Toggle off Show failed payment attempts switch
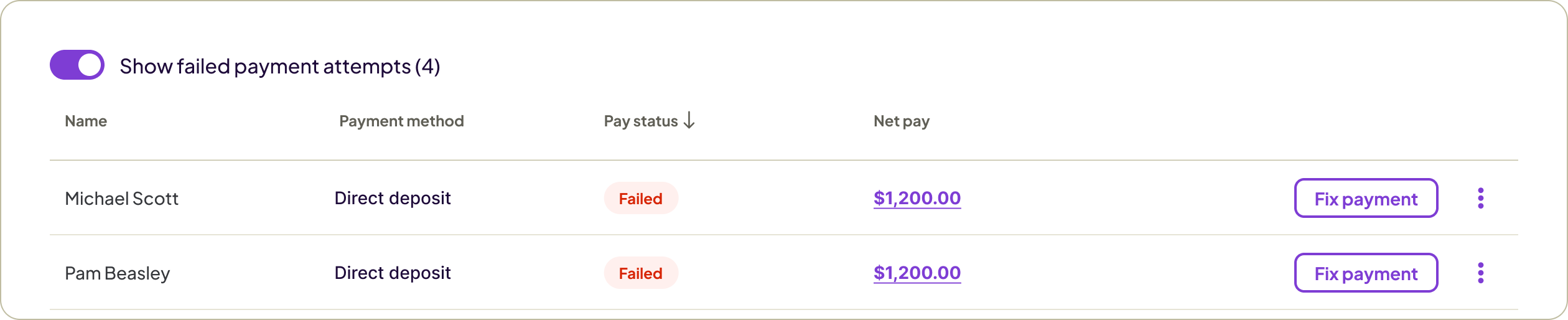The height and width of the screenshot is (320, 1568). pos(77,65)
